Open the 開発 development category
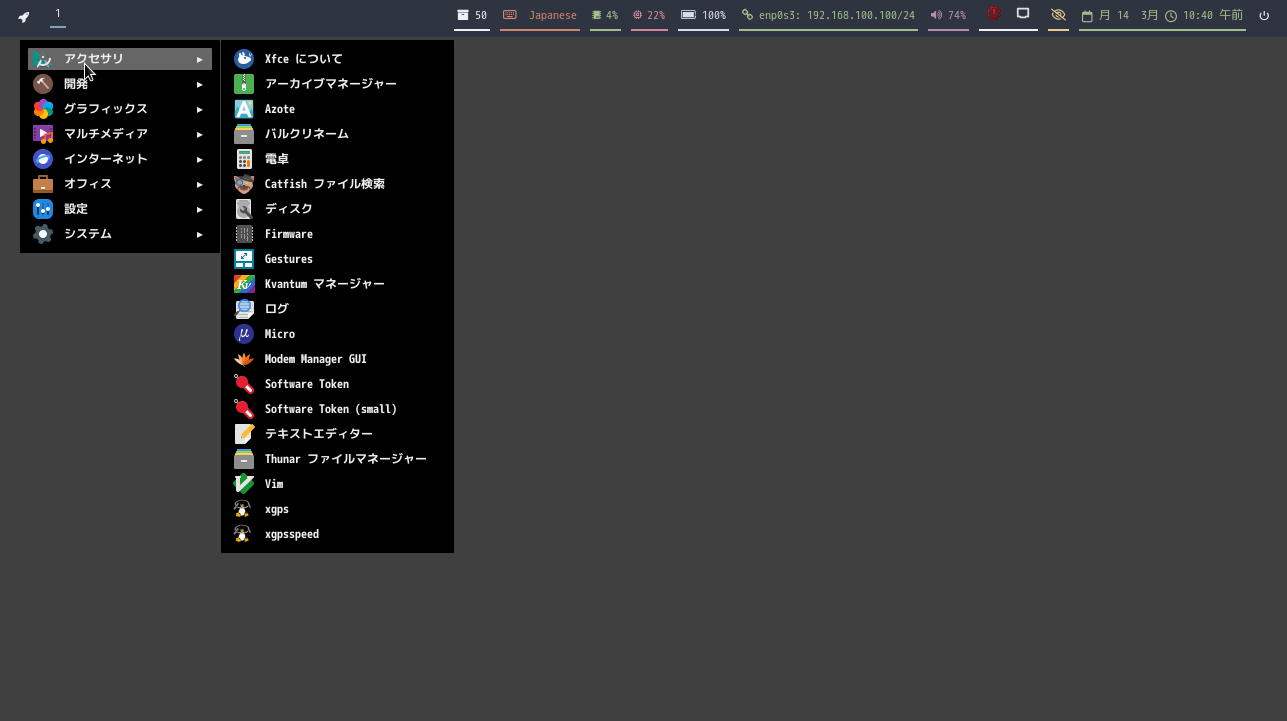Screen dimensions: 1287x721 pyautogui.click(x=120, y=84)
